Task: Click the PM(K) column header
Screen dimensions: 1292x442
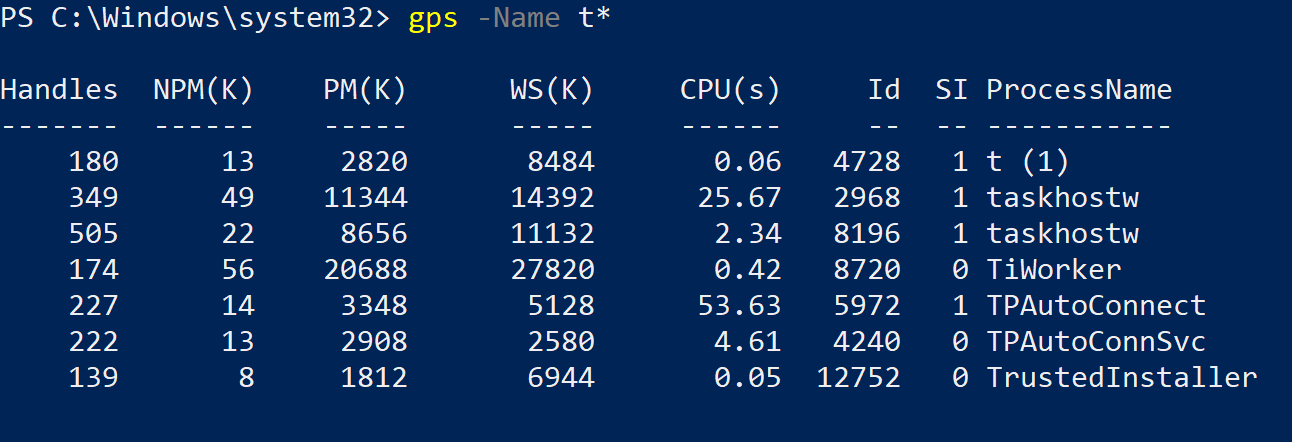Action: click(365, 91)
